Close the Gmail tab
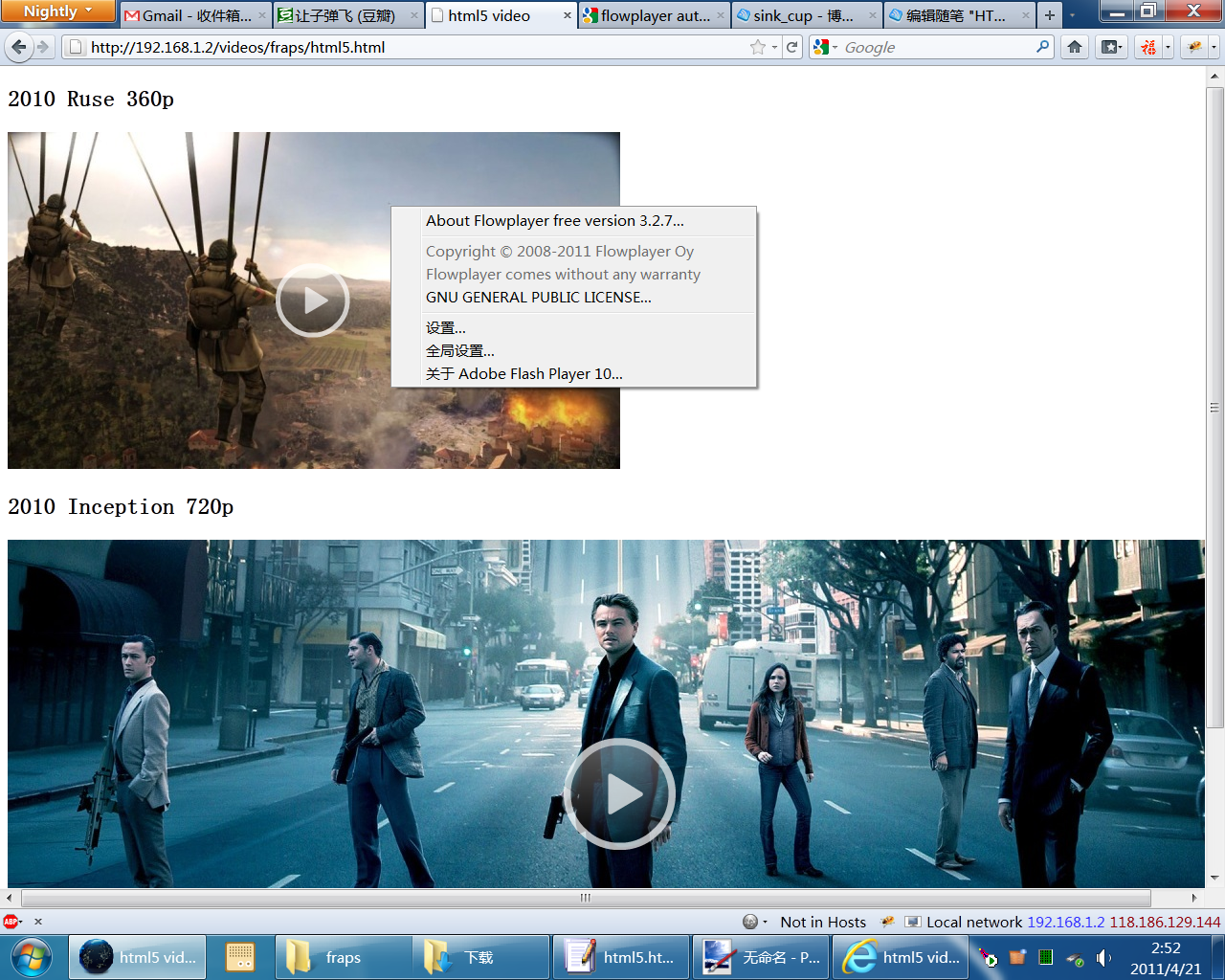This screenshot has width=1225, height=980. [261, 15]
